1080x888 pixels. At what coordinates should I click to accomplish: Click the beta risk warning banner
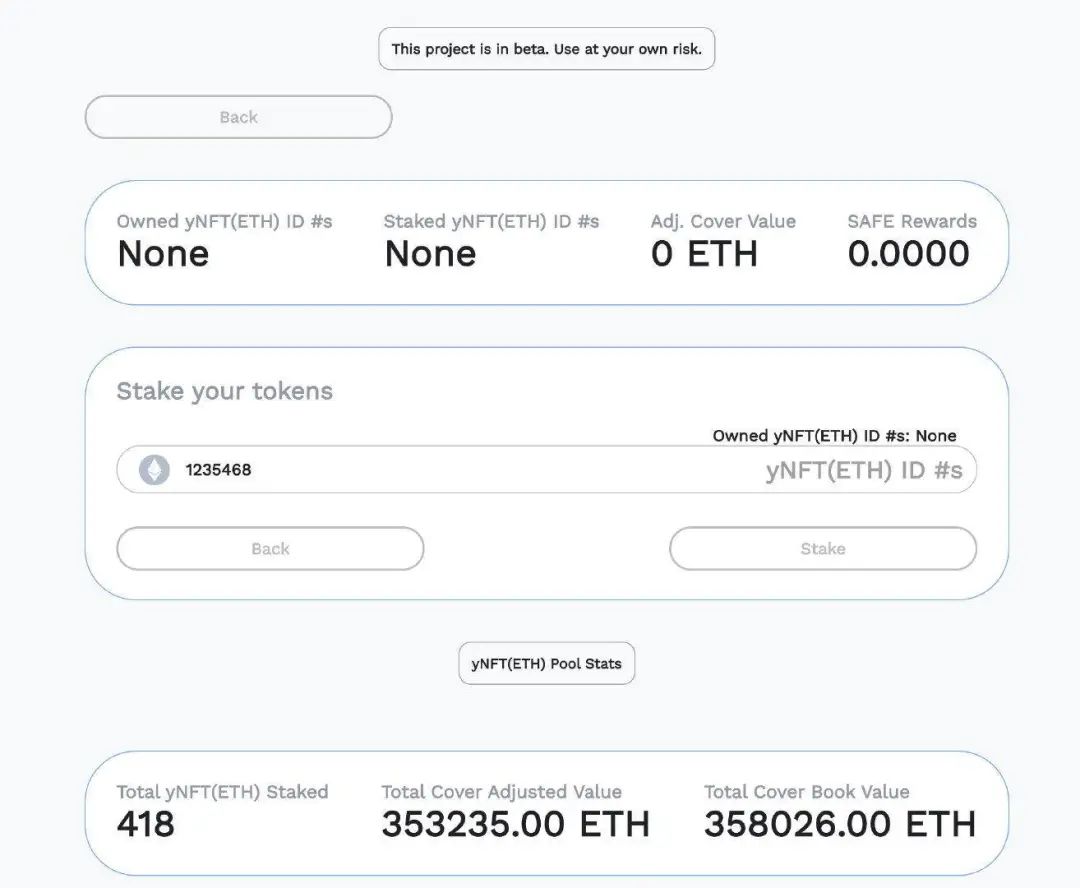click(547, 48)
